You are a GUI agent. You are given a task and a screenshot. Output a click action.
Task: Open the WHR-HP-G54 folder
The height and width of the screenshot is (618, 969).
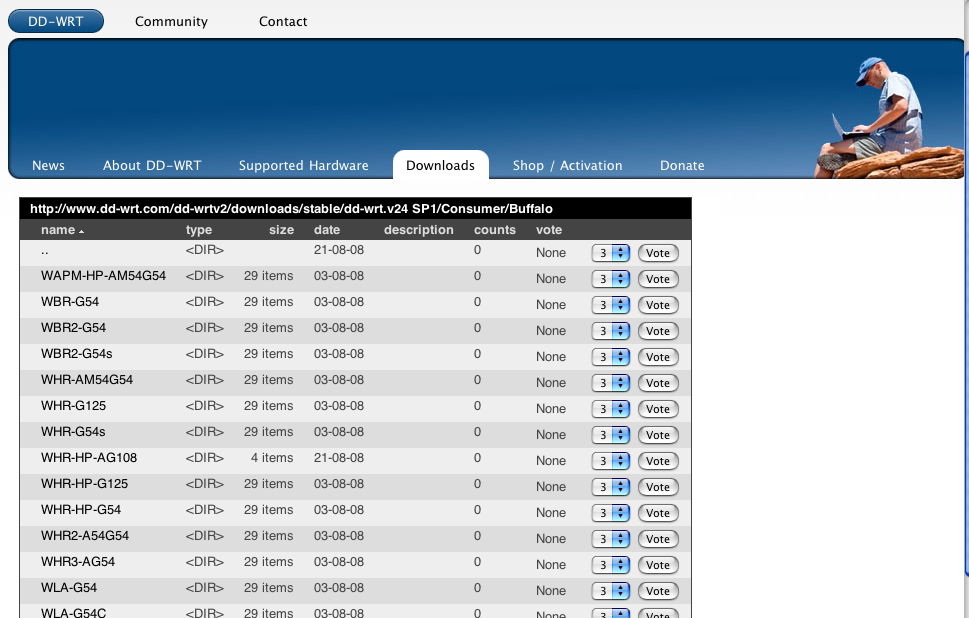coord(81,510)
